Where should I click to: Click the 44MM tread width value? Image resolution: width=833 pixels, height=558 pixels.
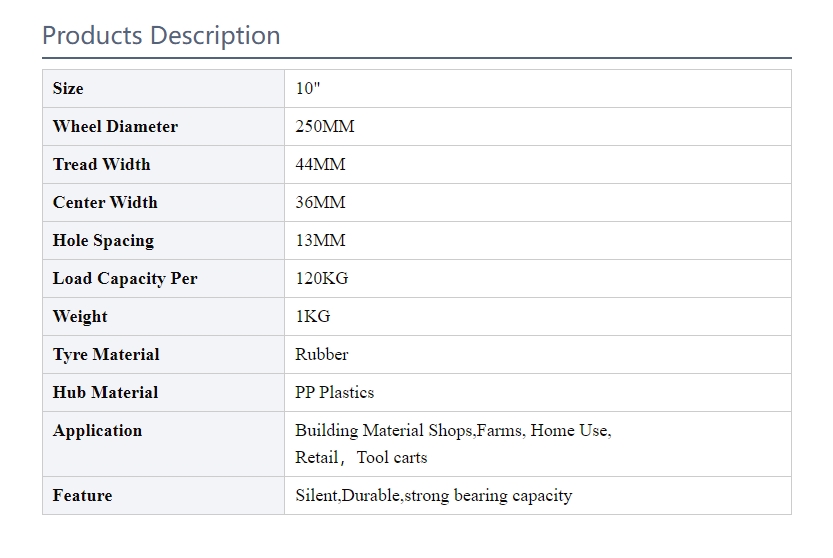click(x=320, y=165)
